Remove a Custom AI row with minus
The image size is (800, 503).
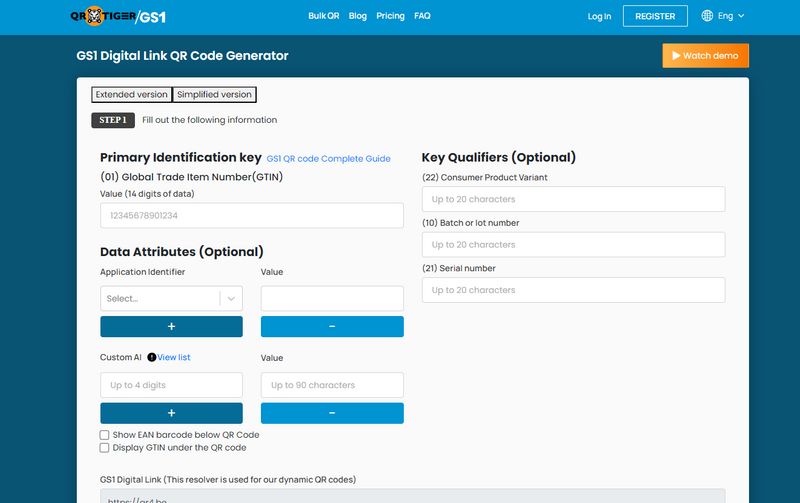332,413
